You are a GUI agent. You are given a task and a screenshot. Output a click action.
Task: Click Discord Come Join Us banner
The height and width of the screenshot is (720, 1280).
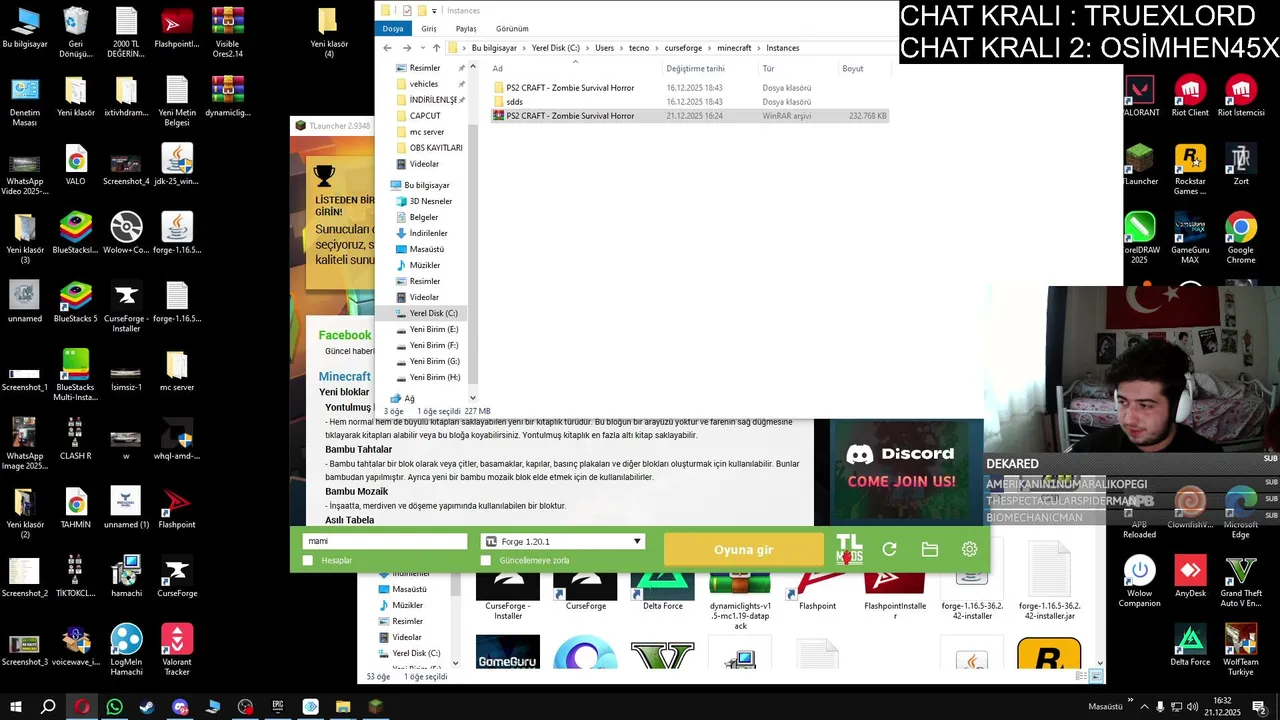pyautogui.click(x=899, y=469)
